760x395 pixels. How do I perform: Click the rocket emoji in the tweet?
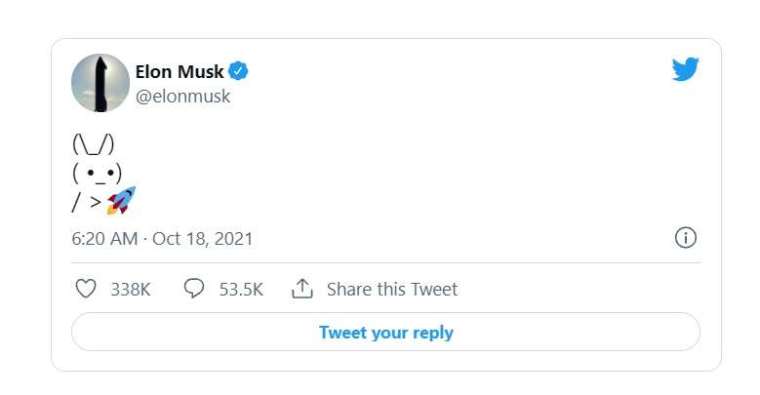click(x=121, y=200)
